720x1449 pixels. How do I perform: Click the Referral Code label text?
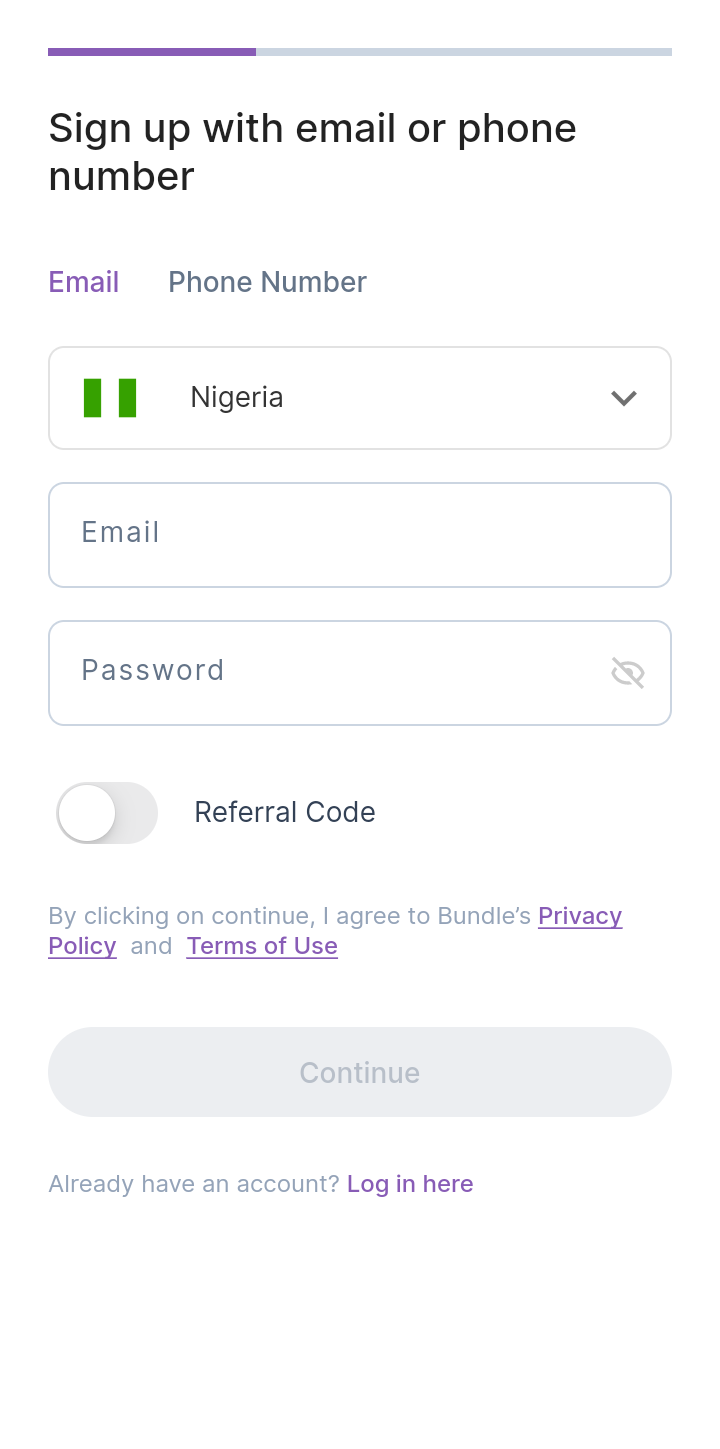point(285,813)
